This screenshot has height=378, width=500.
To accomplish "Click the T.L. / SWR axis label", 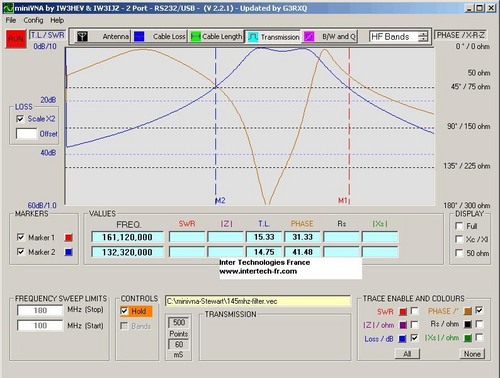I will point(48,35).
